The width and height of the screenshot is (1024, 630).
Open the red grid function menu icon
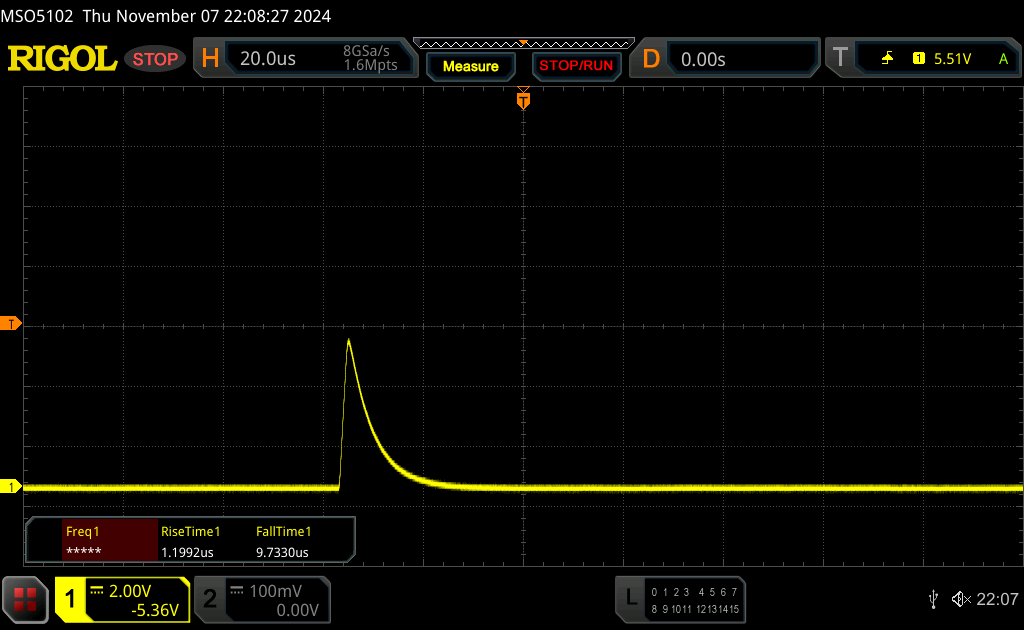[x=26, y=599]
